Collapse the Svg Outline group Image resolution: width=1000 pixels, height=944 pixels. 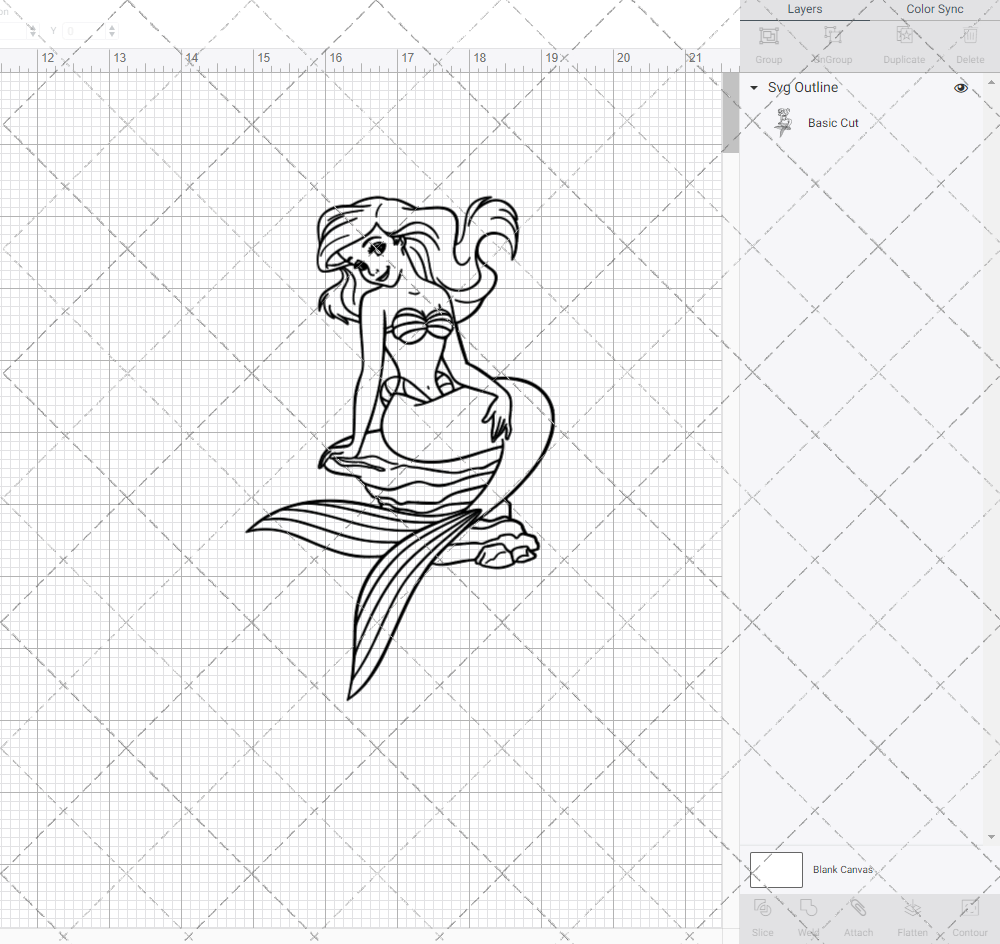(x=753, y=88)
